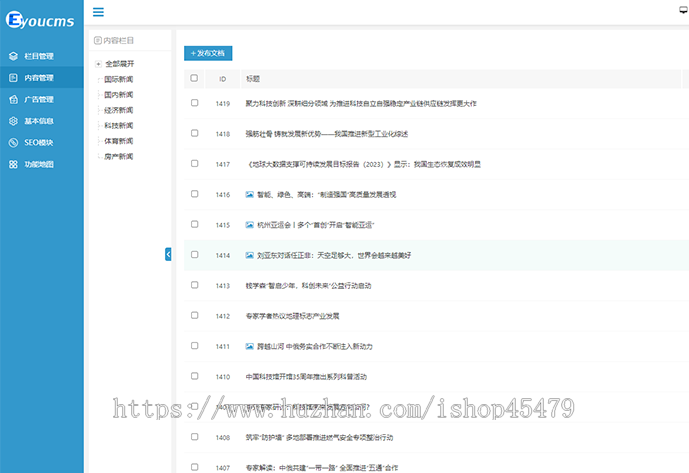Click the ID cell 1410

coord(223,377)
